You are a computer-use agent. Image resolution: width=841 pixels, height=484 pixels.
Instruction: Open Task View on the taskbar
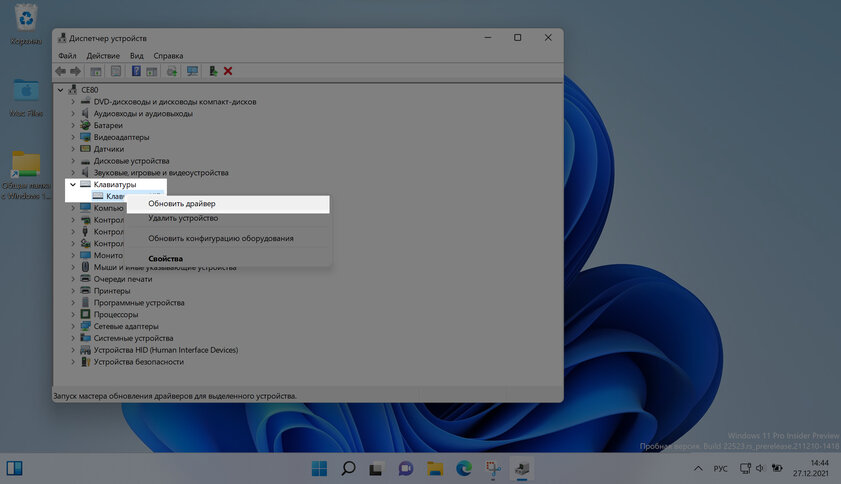click(x=376, y=468)
